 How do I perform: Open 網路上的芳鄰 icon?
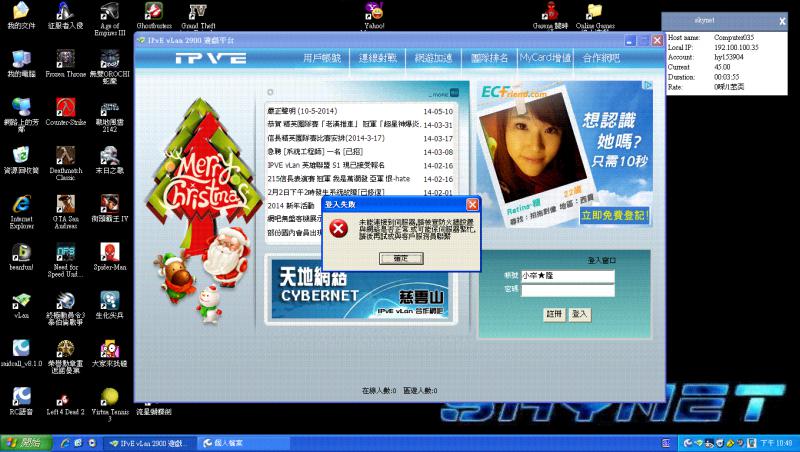point(21,115)
